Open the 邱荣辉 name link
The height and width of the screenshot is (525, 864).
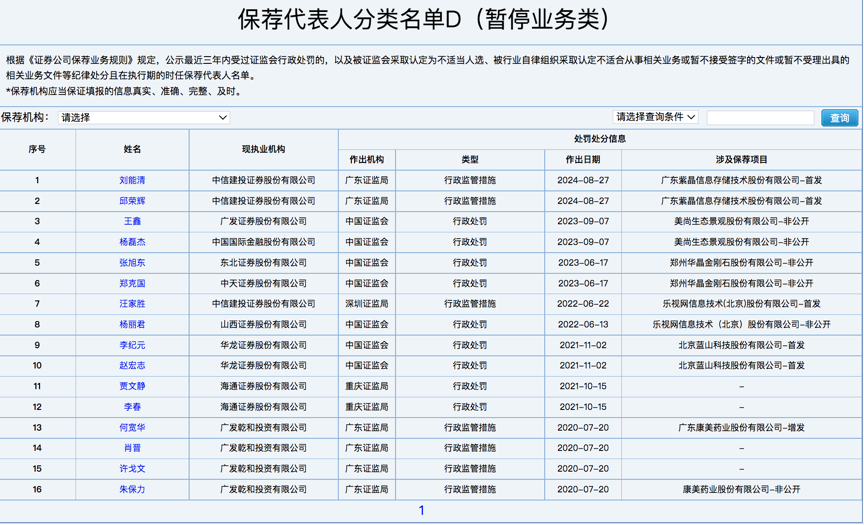pyautogui.click(x=132, y=201)
